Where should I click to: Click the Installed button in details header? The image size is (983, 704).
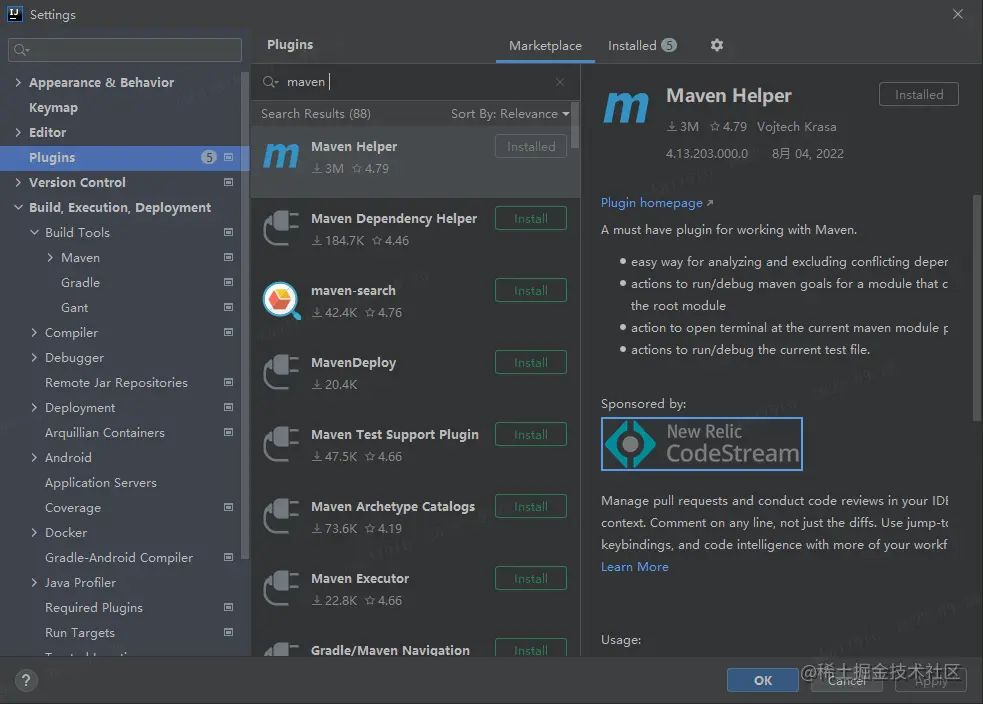tap(918, 95)
